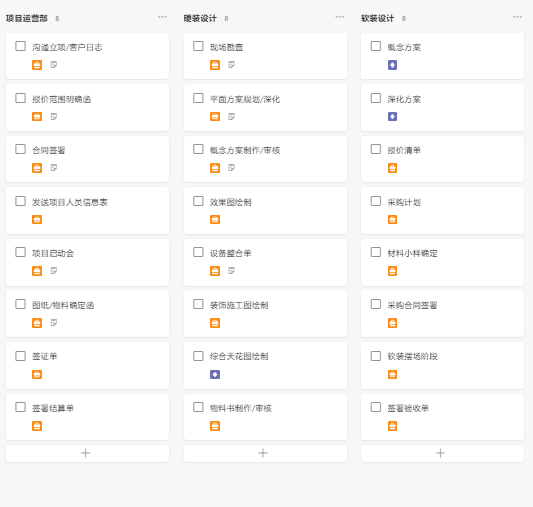Select the 软装设计 column header
This screenshot has height=507, width=533.
pos(377,18)
